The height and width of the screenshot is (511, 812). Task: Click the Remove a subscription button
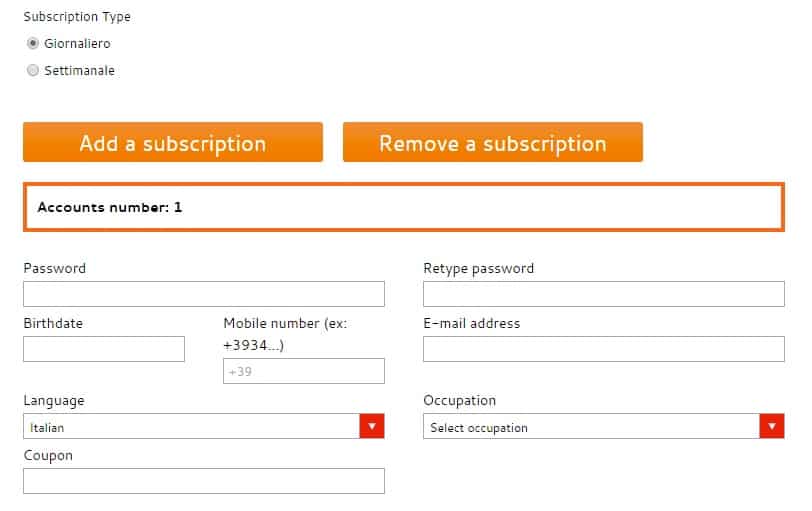[x=492, y=142]
